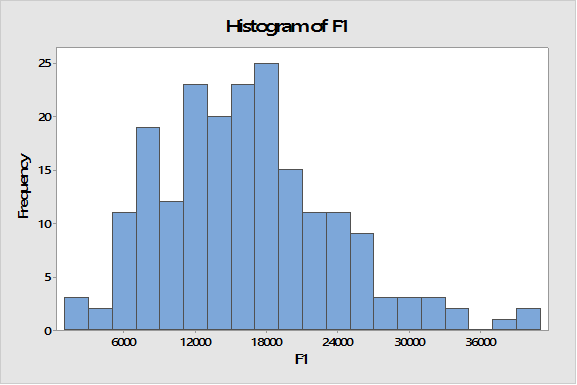The width and height of the screenshot is (577, 385).
Task: Select the bar with frequency 15
Action: (291, 250)
